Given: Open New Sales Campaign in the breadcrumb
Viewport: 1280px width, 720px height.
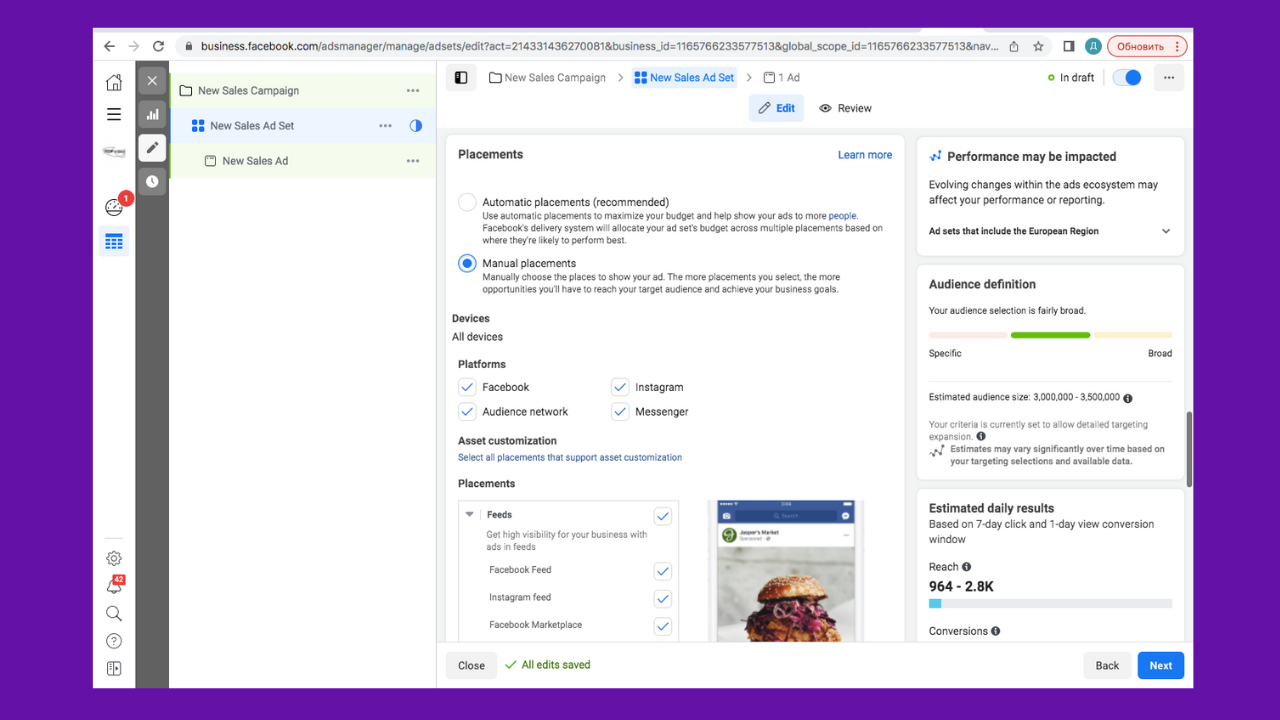Looking at the screenshot, I should coord(547,77).
